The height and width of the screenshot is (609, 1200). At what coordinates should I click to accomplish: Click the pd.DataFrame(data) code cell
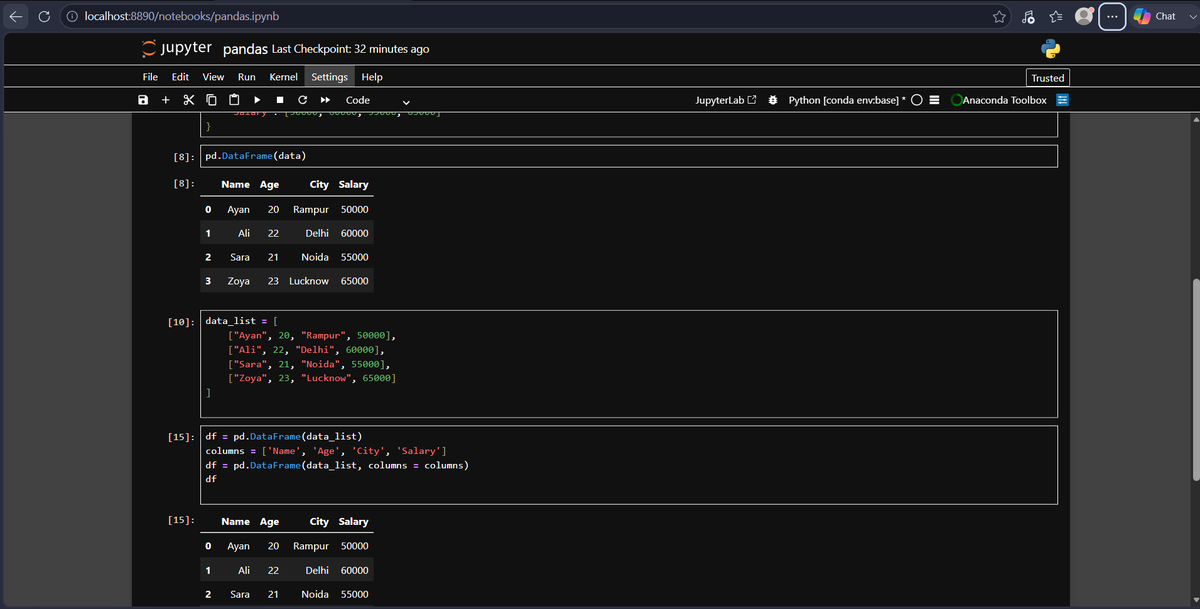(x=629, y=156)
